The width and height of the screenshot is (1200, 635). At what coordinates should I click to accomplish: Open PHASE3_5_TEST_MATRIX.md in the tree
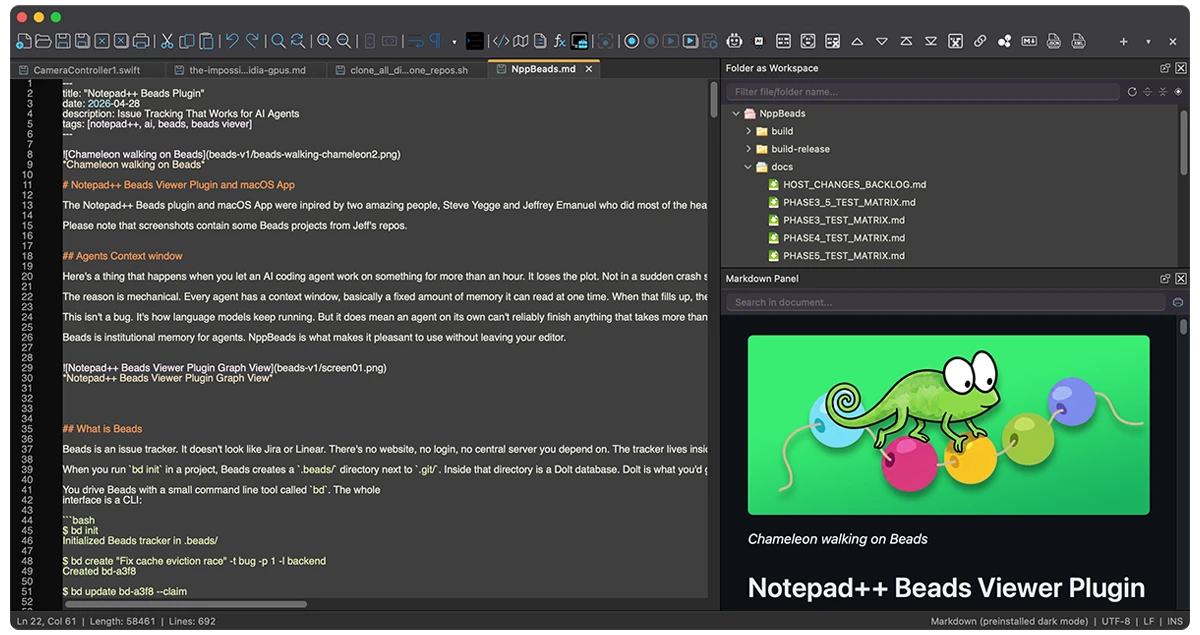tap(850, 202)
